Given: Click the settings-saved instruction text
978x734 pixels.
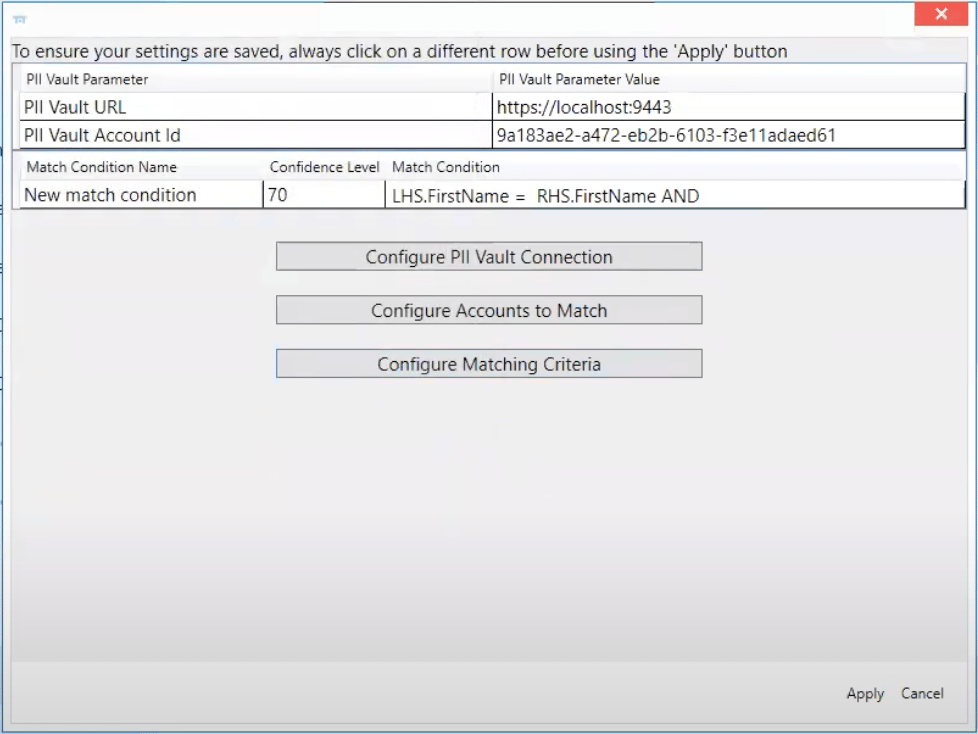Looking at the screenshot, I should pyautogui.click(x=400, y=51).
